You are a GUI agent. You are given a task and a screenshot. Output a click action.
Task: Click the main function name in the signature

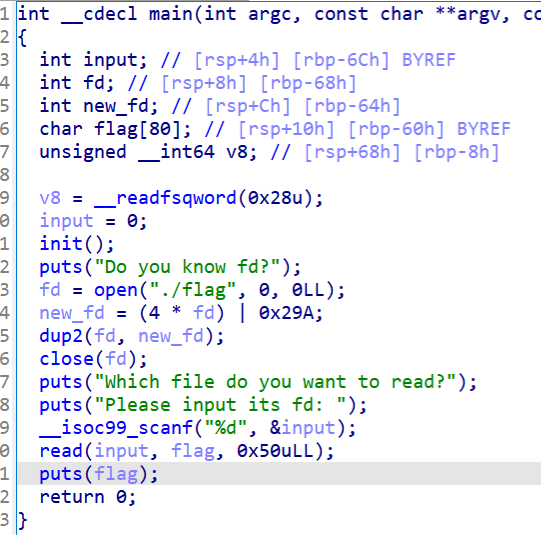point(171,14)
